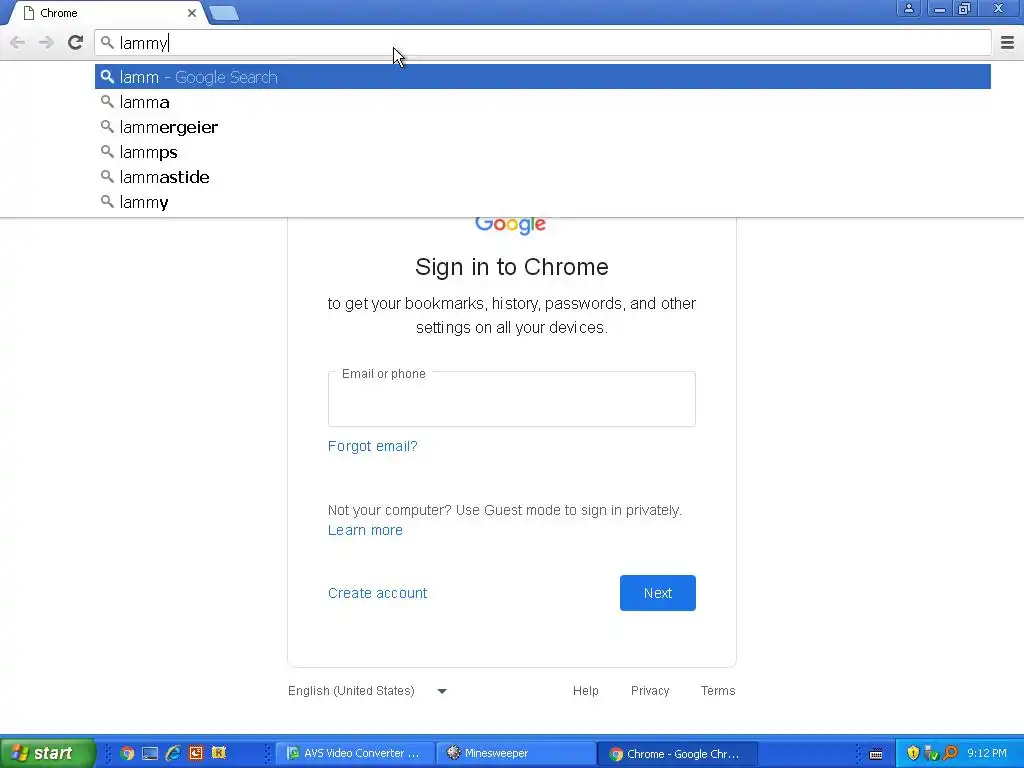Open the Windows start menu
The image size is (1024, 768).
[x=48, y=753]
